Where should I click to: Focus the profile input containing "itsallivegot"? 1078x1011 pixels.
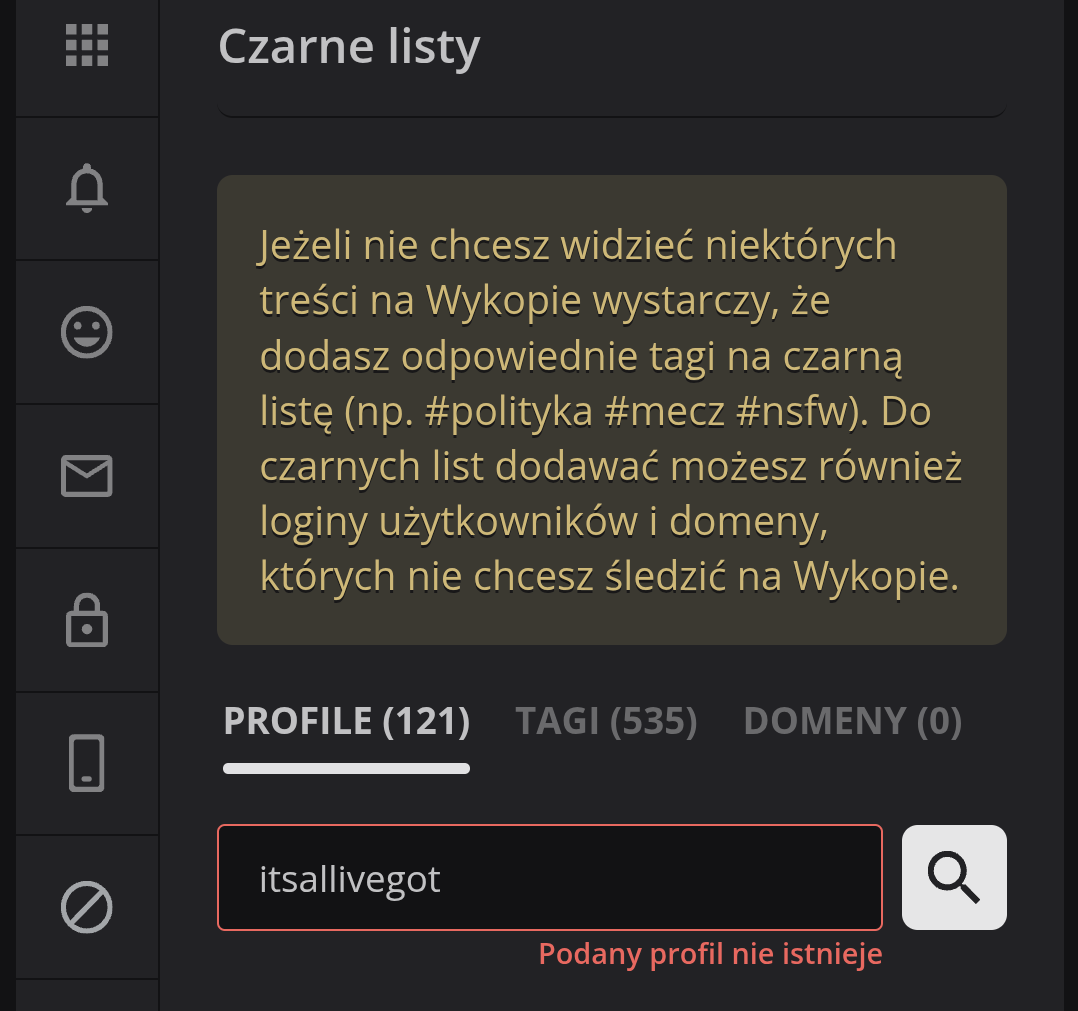coord(549,878)
